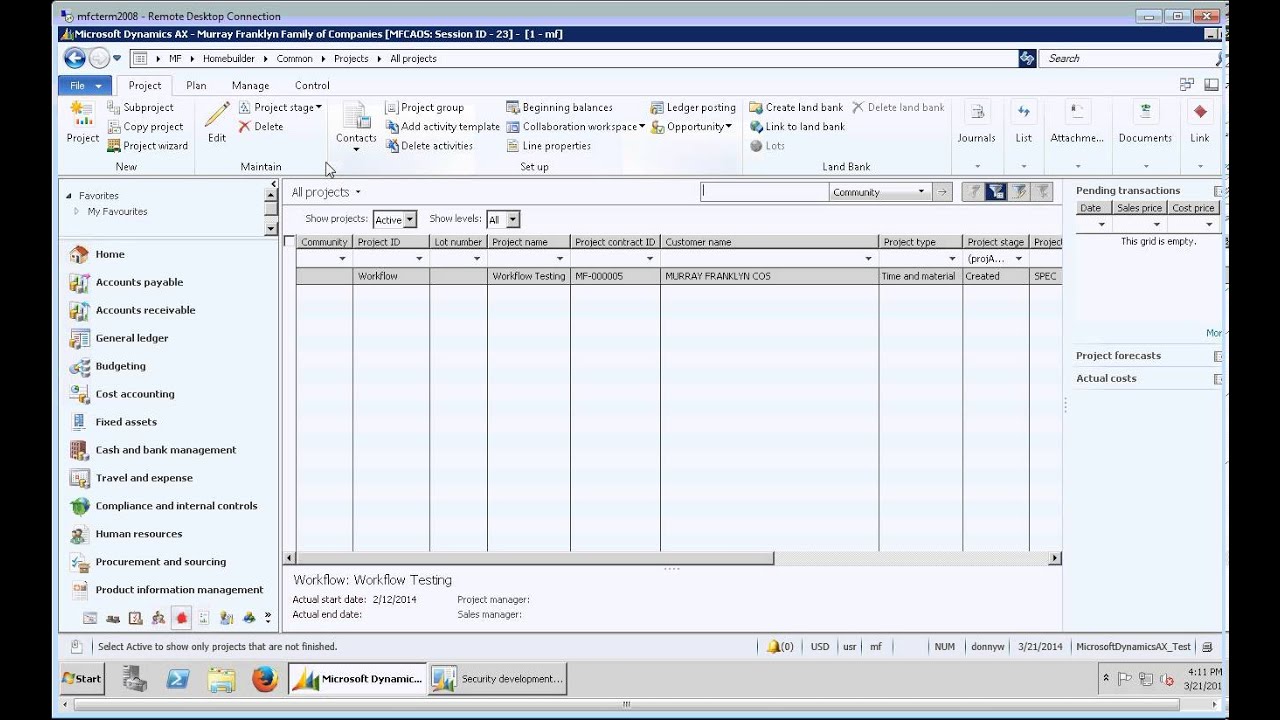
Task: Click the MF-000005 contract ID cell
Action: [x=615, y=276]
